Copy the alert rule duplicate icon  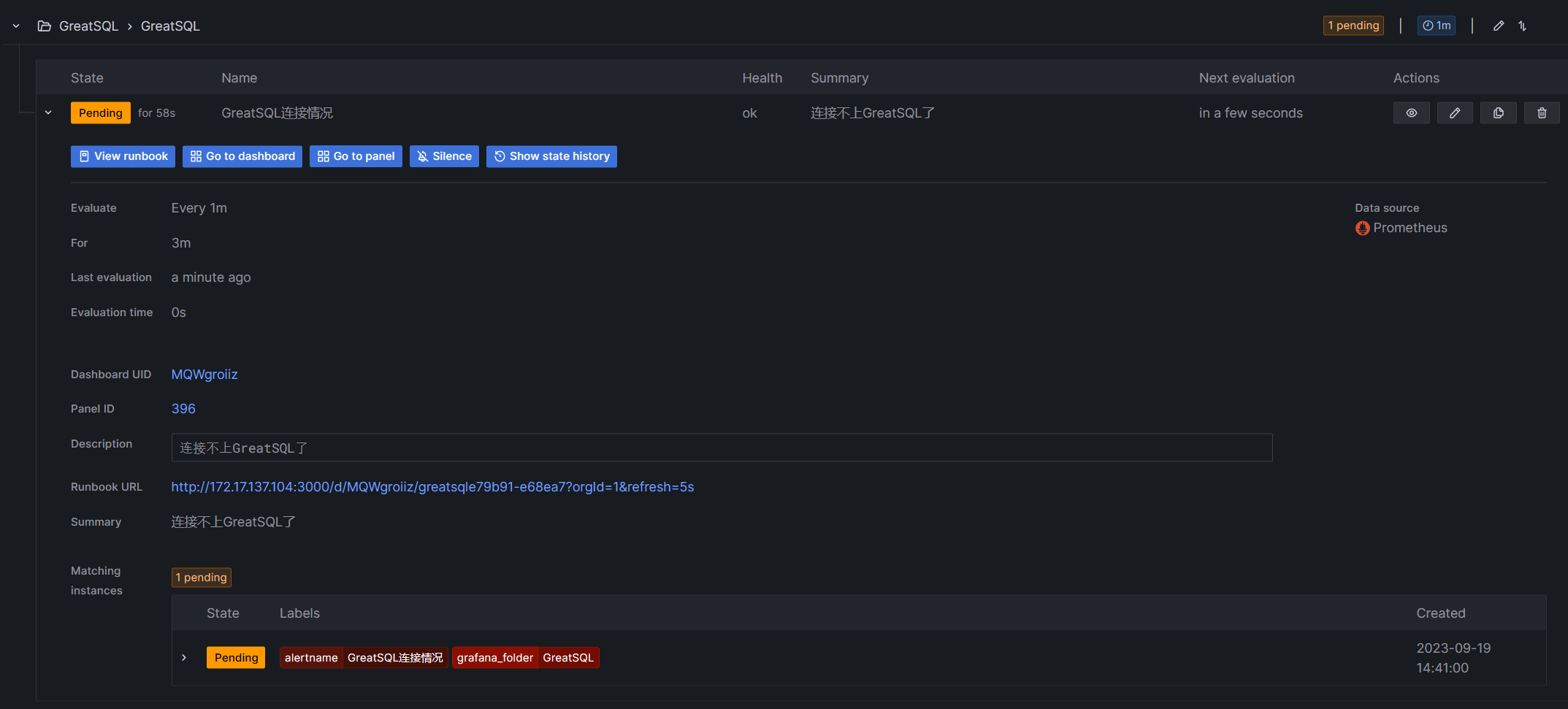[x=1499, y=113]
